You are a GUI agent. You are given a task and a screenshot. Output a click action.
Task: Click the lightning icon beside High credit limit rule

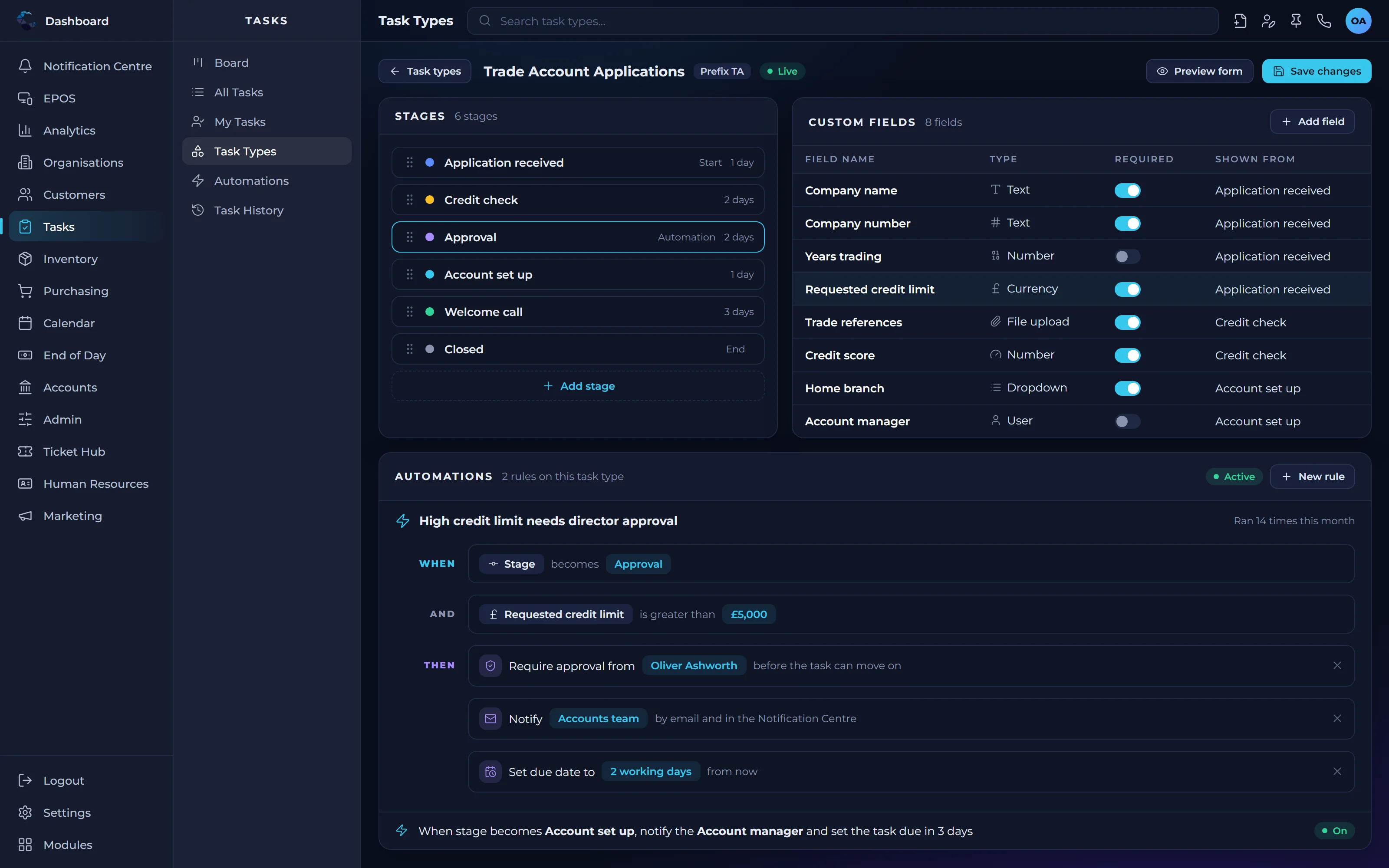pos(403,521)
